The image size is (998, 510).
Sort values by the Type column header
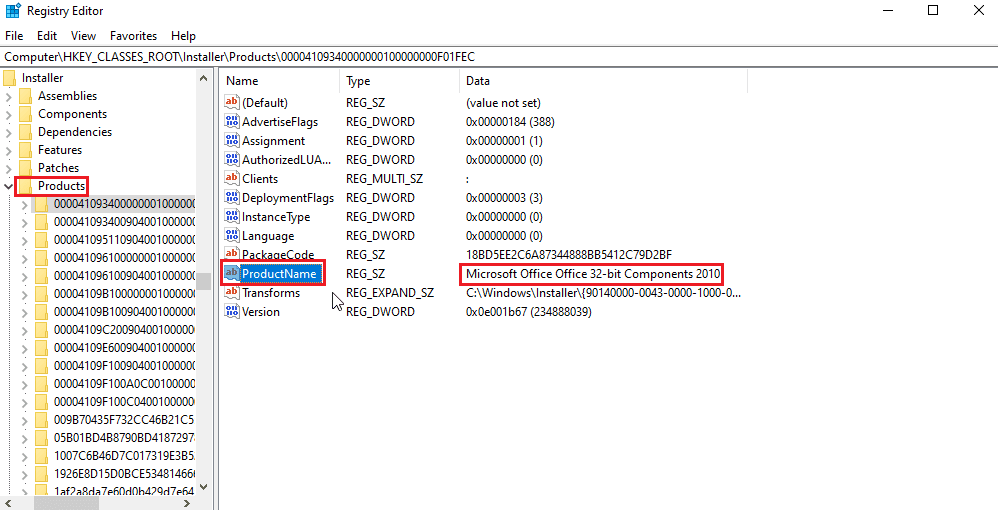399,81
